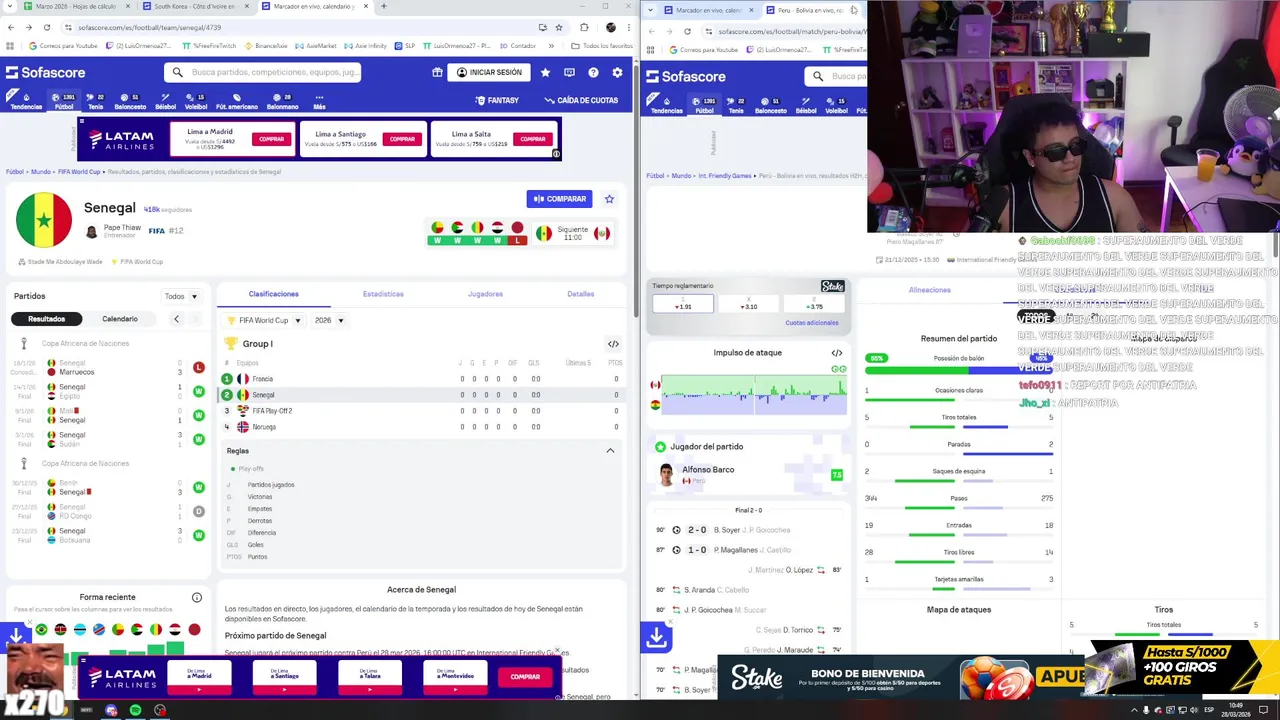Open Chrome extensions puzzle icon
The width and height of the screenshot is (1280, 720).
click(584, 27)
